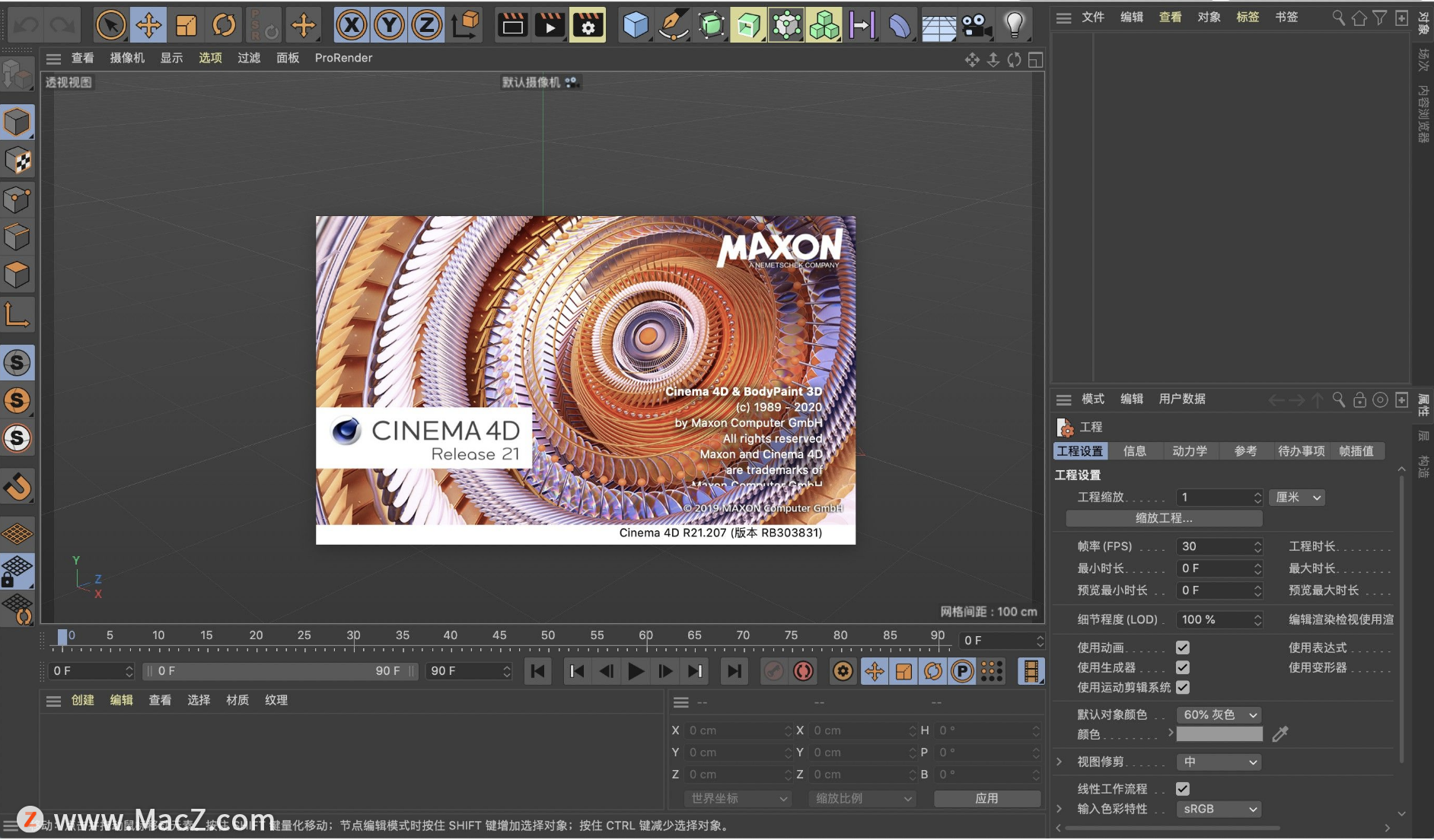Select the Spline Pen tool
The height and width of the screenshot is (840, 1434).
pyautogui.click(x=673, y=25)
